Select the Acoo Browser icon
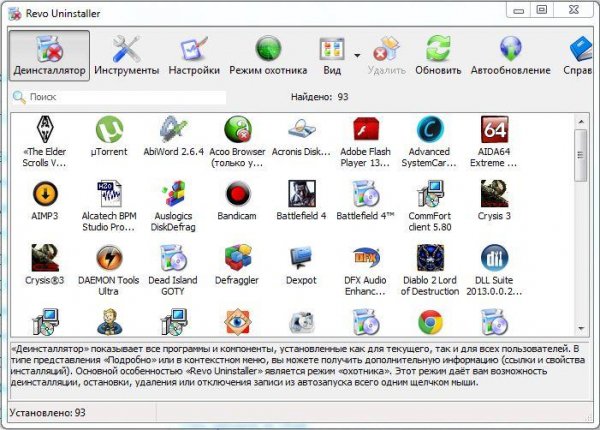 [x=238, y=129]
